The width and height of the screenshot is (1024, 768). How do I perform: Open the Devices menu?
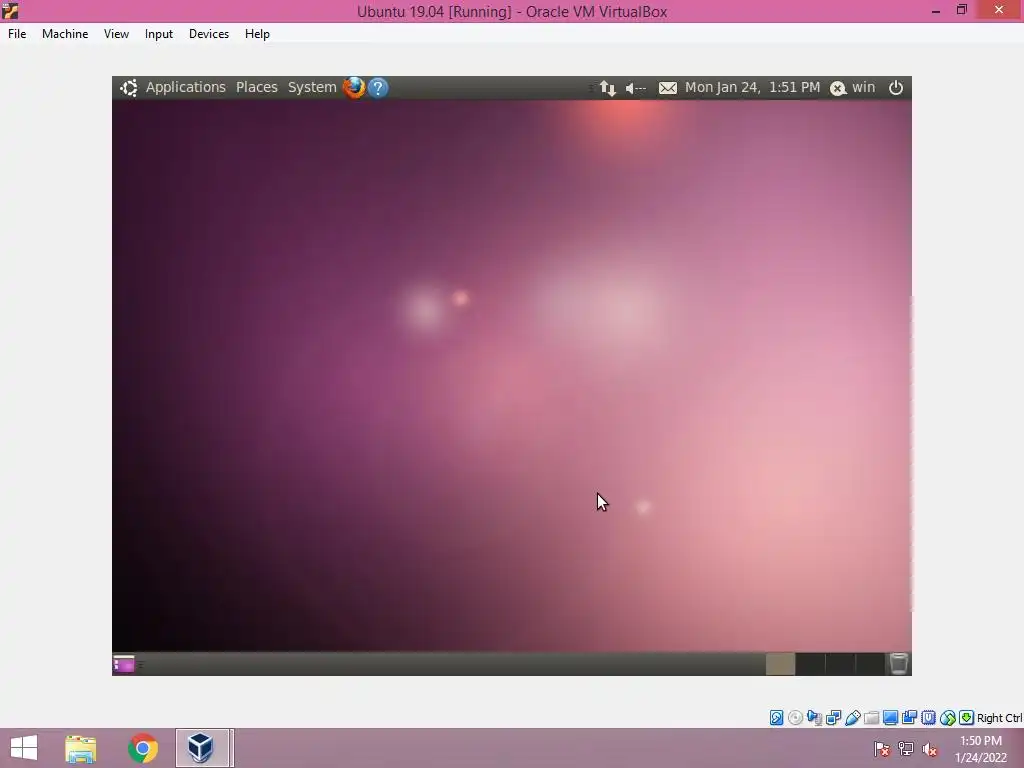[x=209, y=34]
